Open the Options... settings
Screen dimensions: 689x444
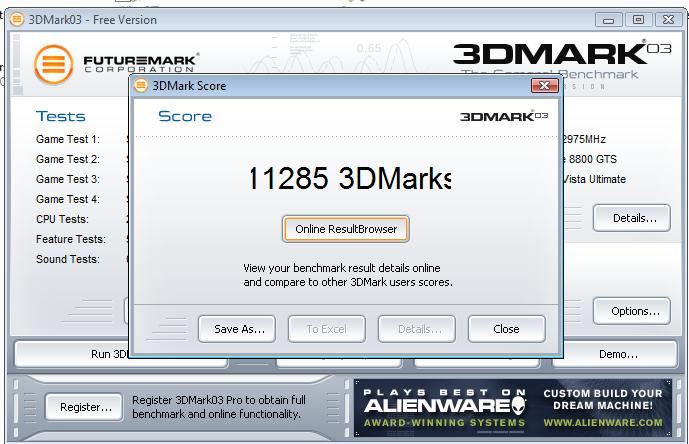631,311
